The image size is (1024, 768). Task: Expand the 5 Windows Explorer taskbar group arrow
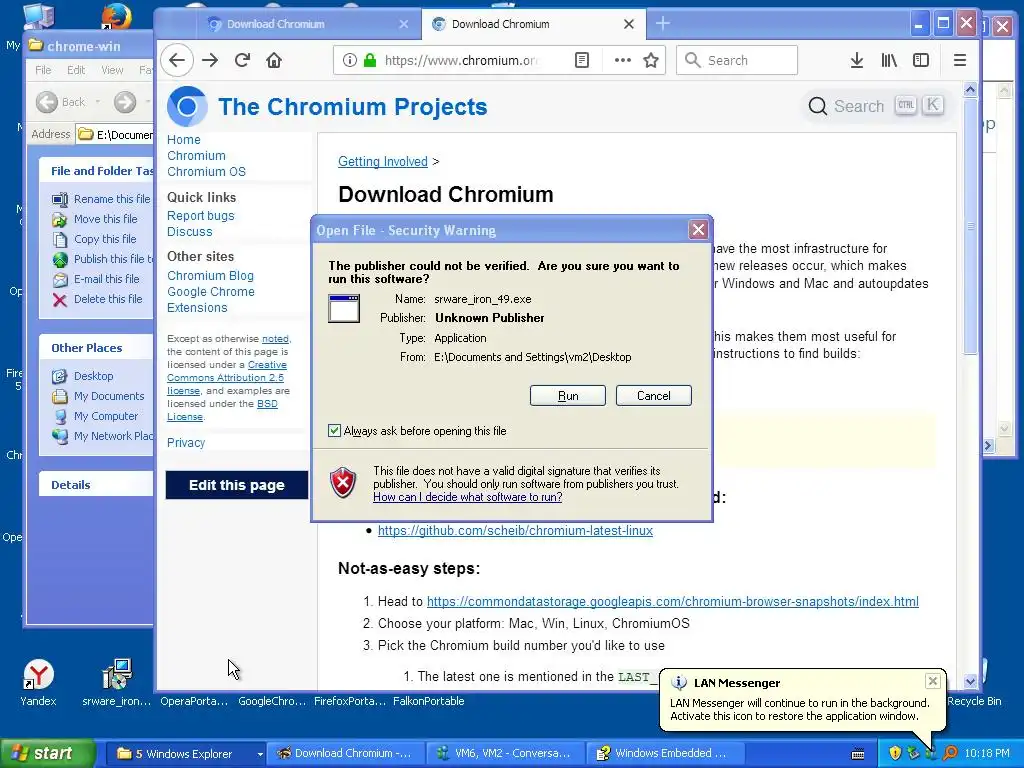259,754
